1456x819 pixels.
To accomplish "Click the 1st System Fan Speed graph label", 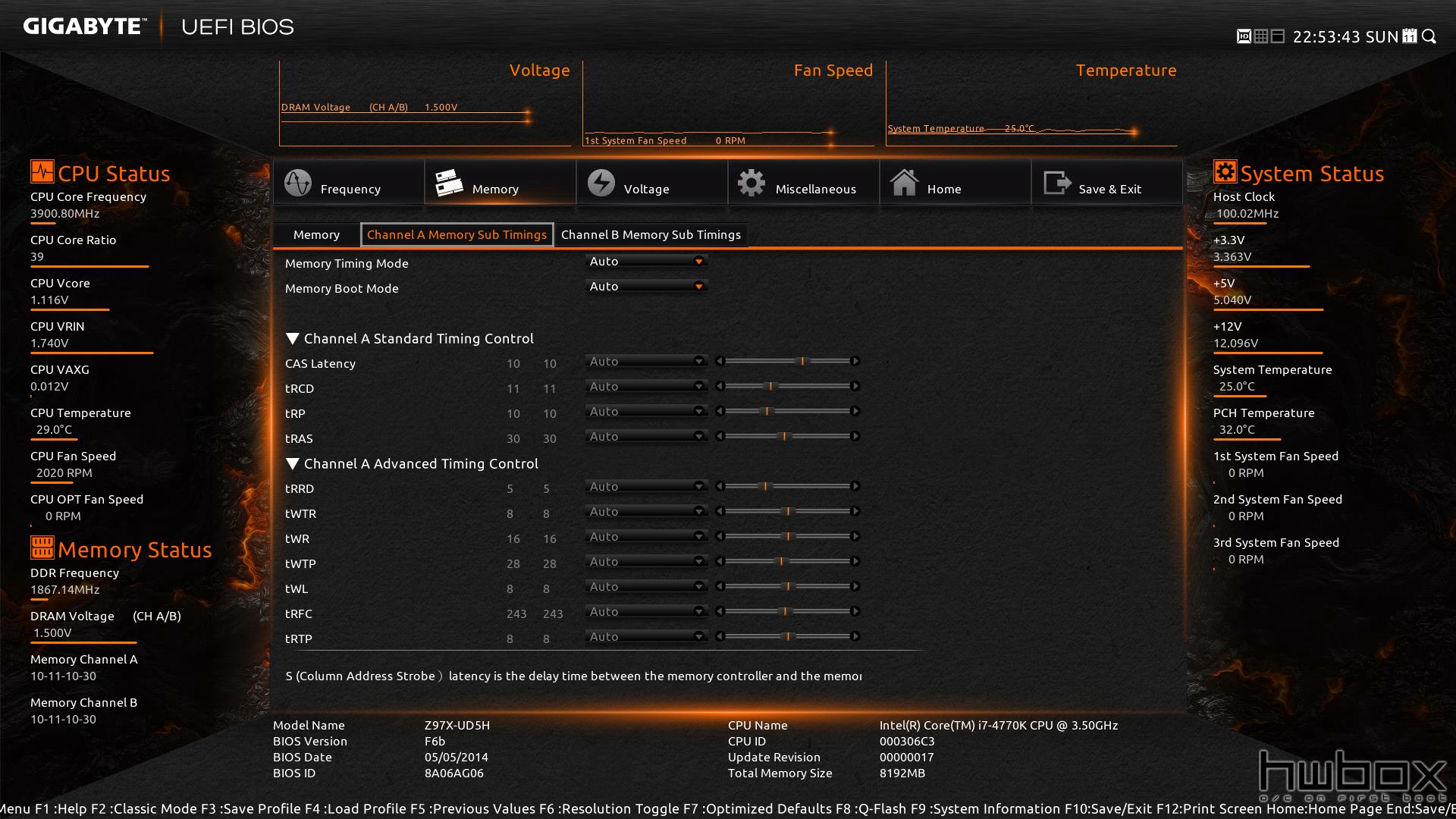I will click(x=665, y=140).
